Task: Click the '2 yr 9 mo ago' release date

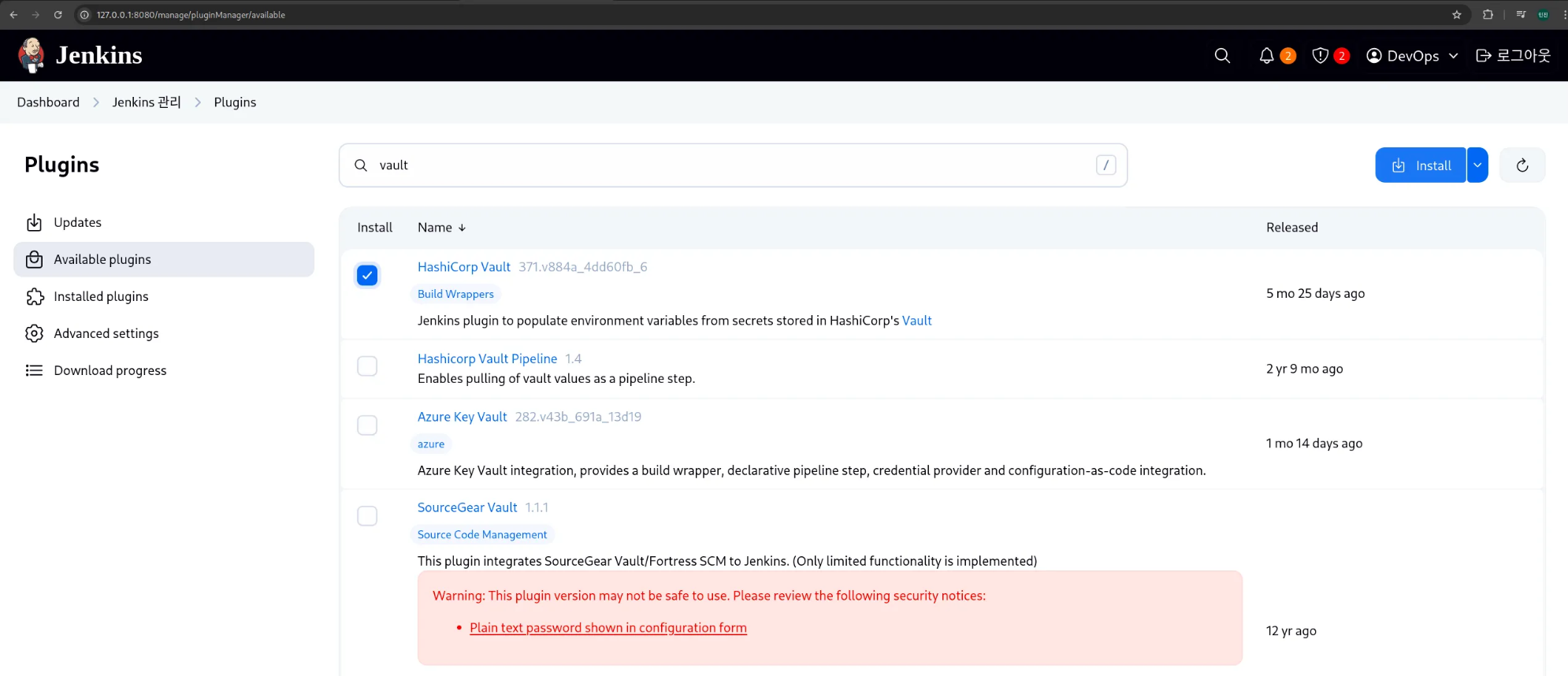Action: coord(1304,369)
